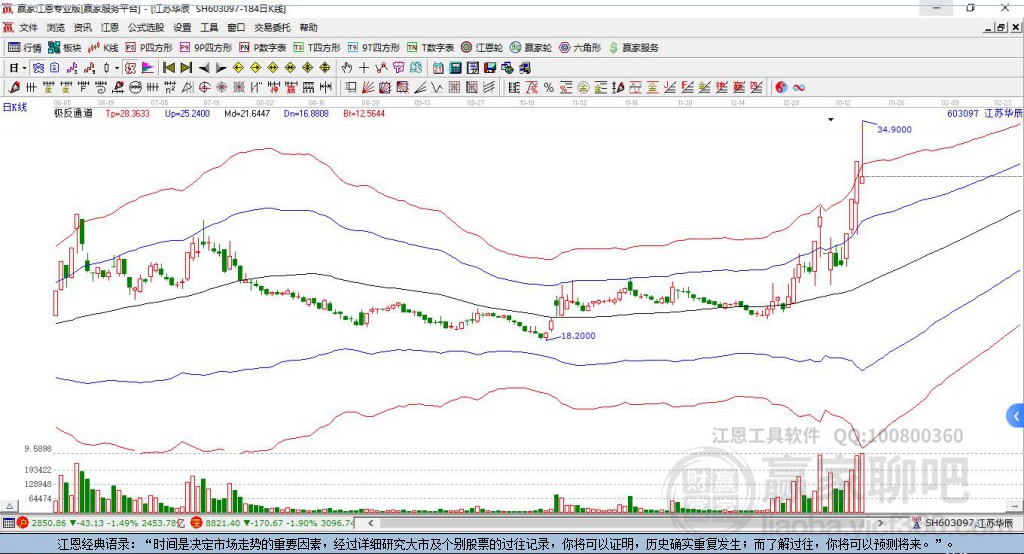Open the calculator icon
The image size is (1024, 554).
click(455, 68)
